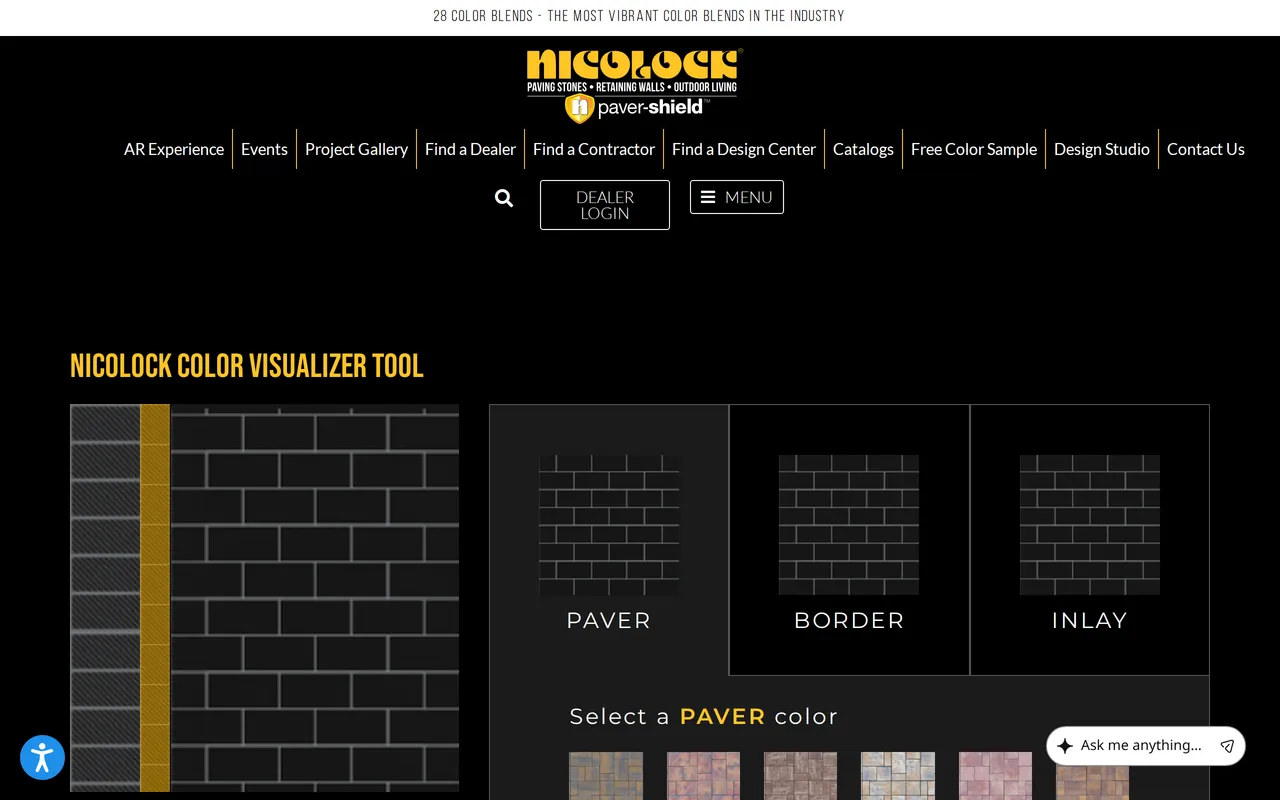Image resolution: width=1280 pixels, height=800 pixels.
Task: Select Find a Contractor
Action: (594, 149)
